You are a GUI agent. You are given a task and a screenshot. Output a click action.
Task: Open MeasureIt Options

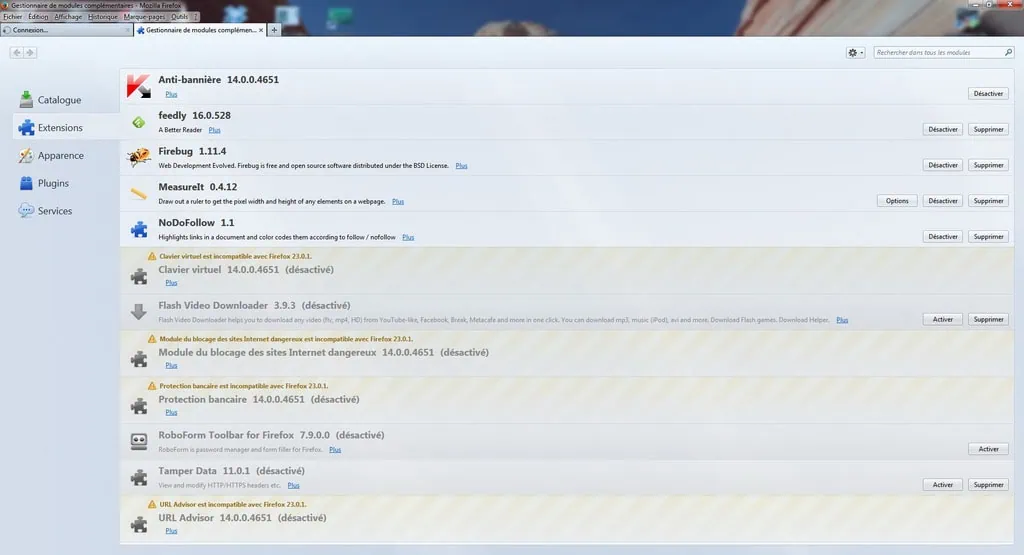tap(897, 201)
